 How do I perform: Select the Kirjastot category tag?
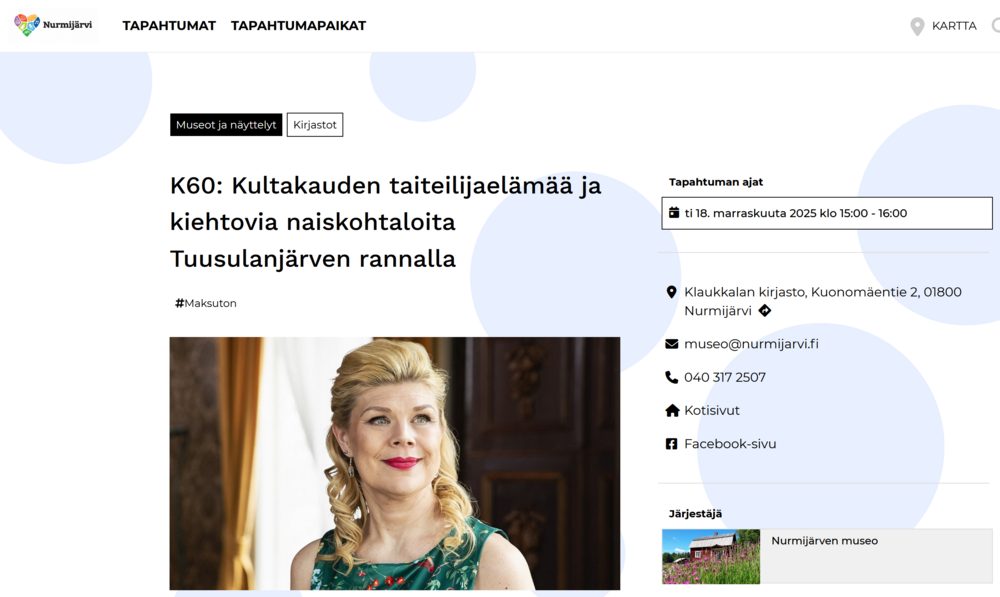[x=314, y=125]
